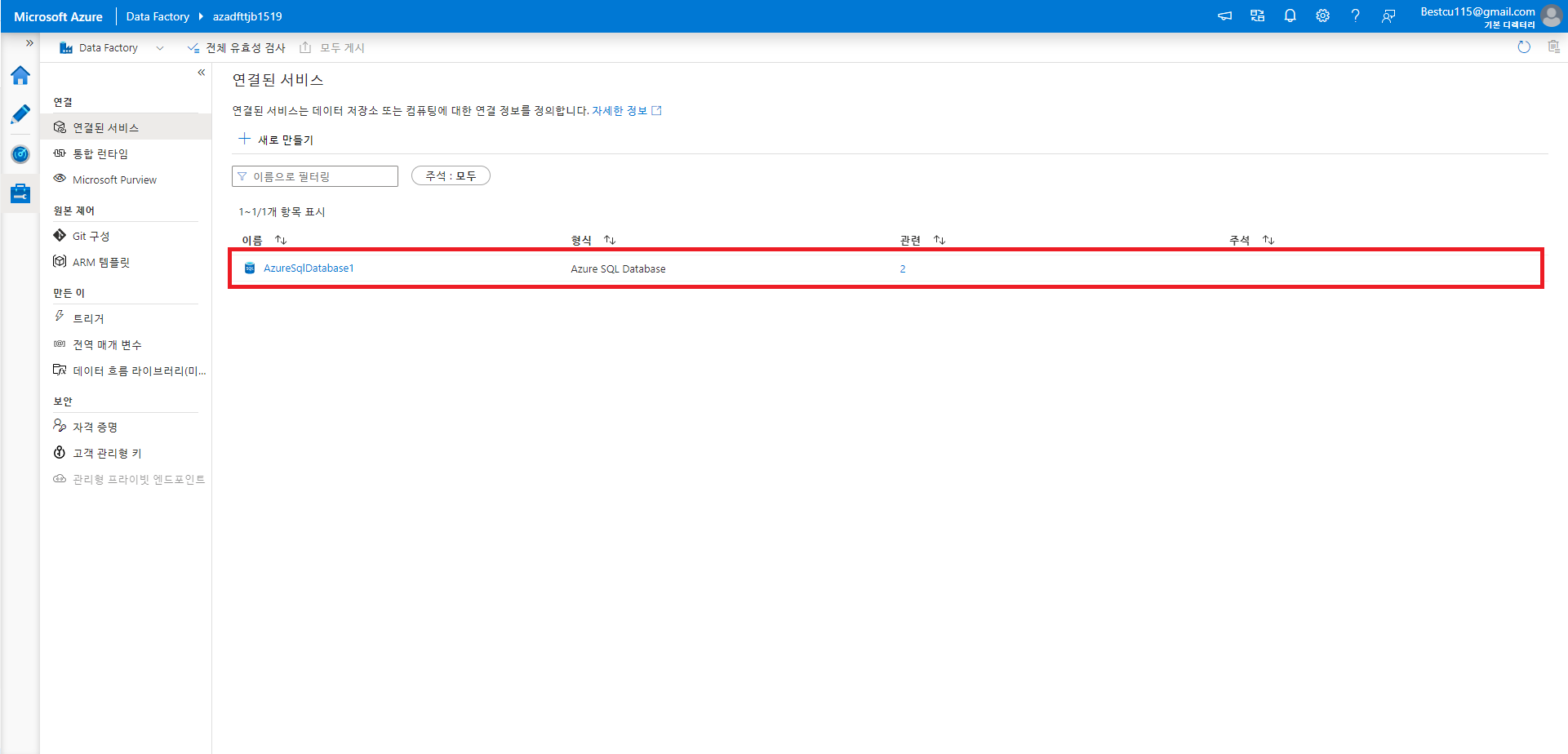Open the Manage toolbox icon
Screen dimensions: 1568x754
point(20,193)
